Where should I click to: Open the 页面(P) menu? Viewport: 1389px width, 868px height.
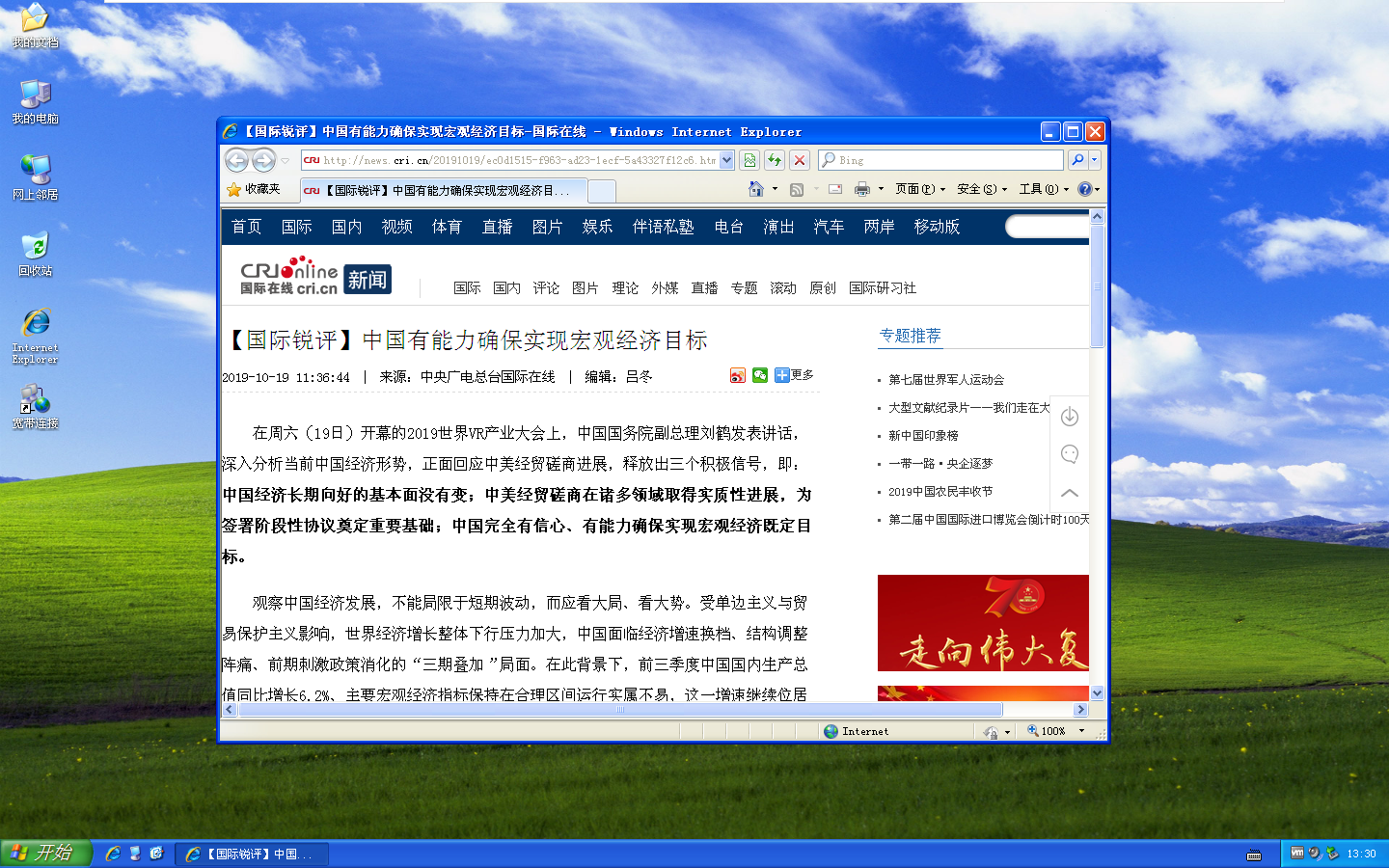point(920,189)
